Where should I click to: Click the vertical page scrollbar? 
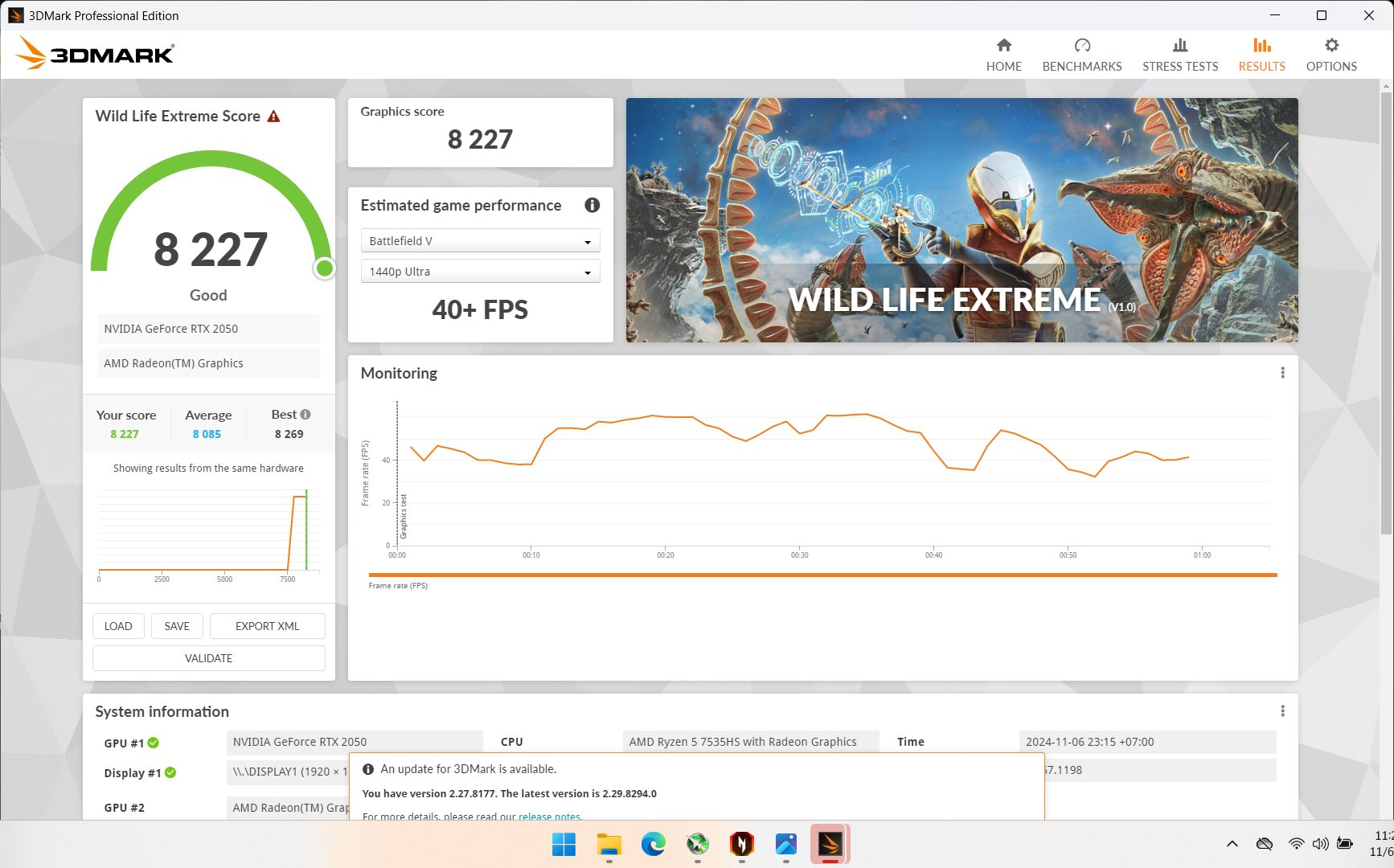[x=1386, y=313]
